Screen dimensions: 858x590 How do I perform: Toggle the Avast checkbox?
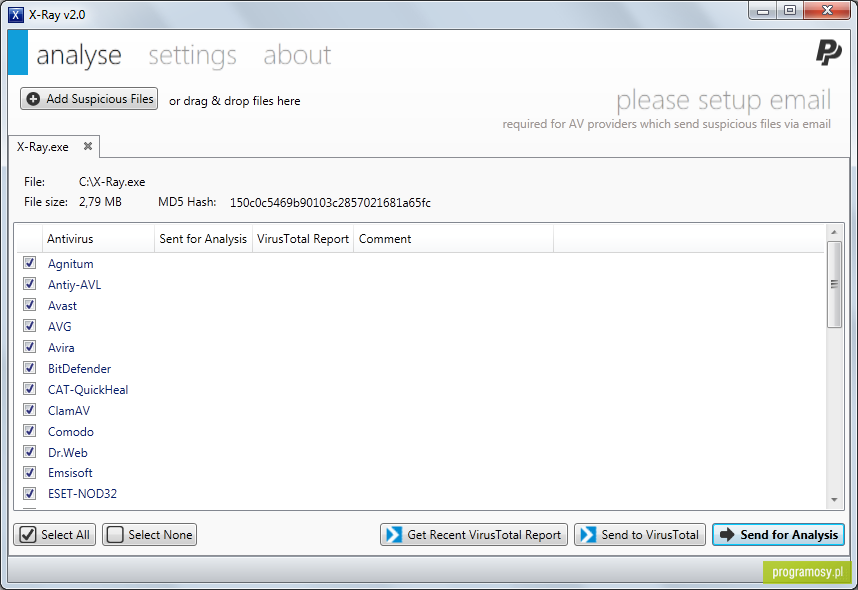click(x=30, y=305)
